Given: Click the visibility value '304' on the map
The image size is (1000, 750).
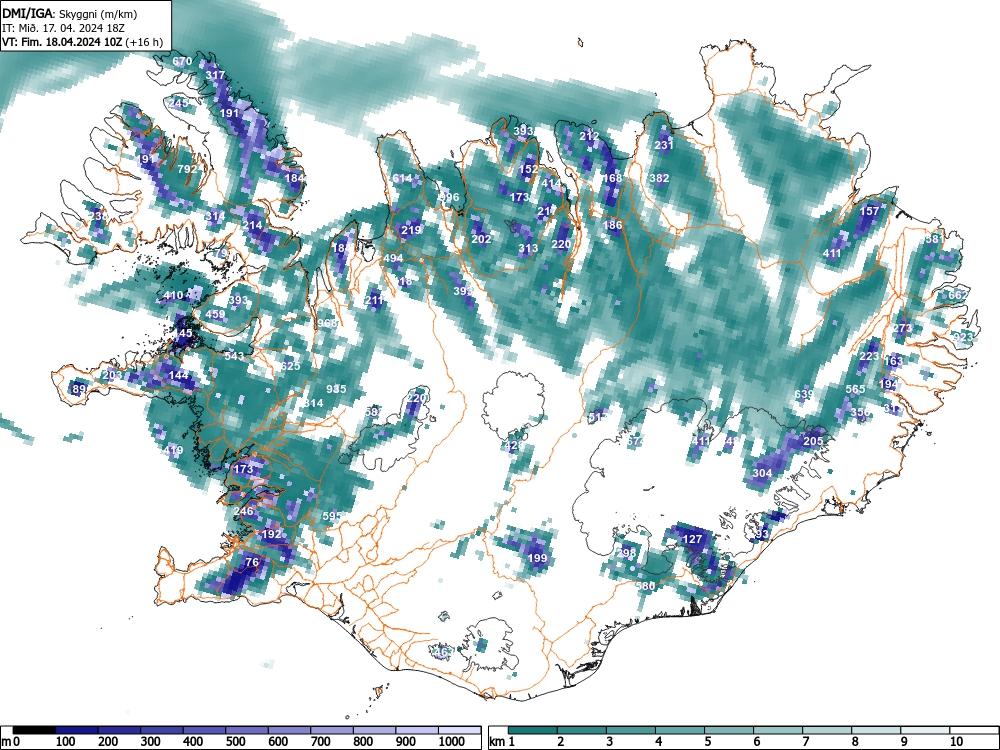Looking at the screenshot, I should click(x=762, y=474).
